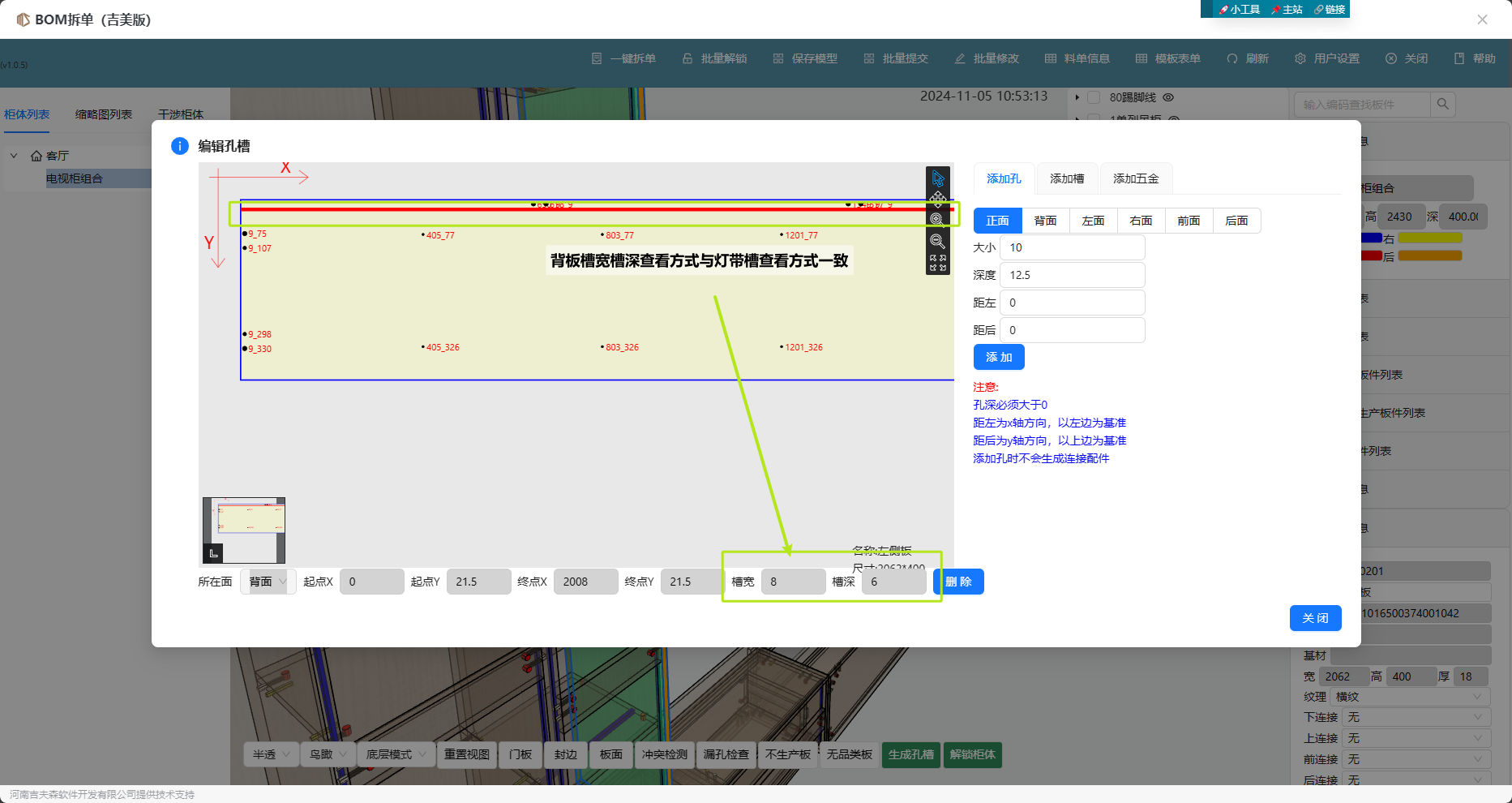Screen dimensions: 1512x803
Task: Click the zoom out magnifier icon
Action: click(x=937, y=242)
